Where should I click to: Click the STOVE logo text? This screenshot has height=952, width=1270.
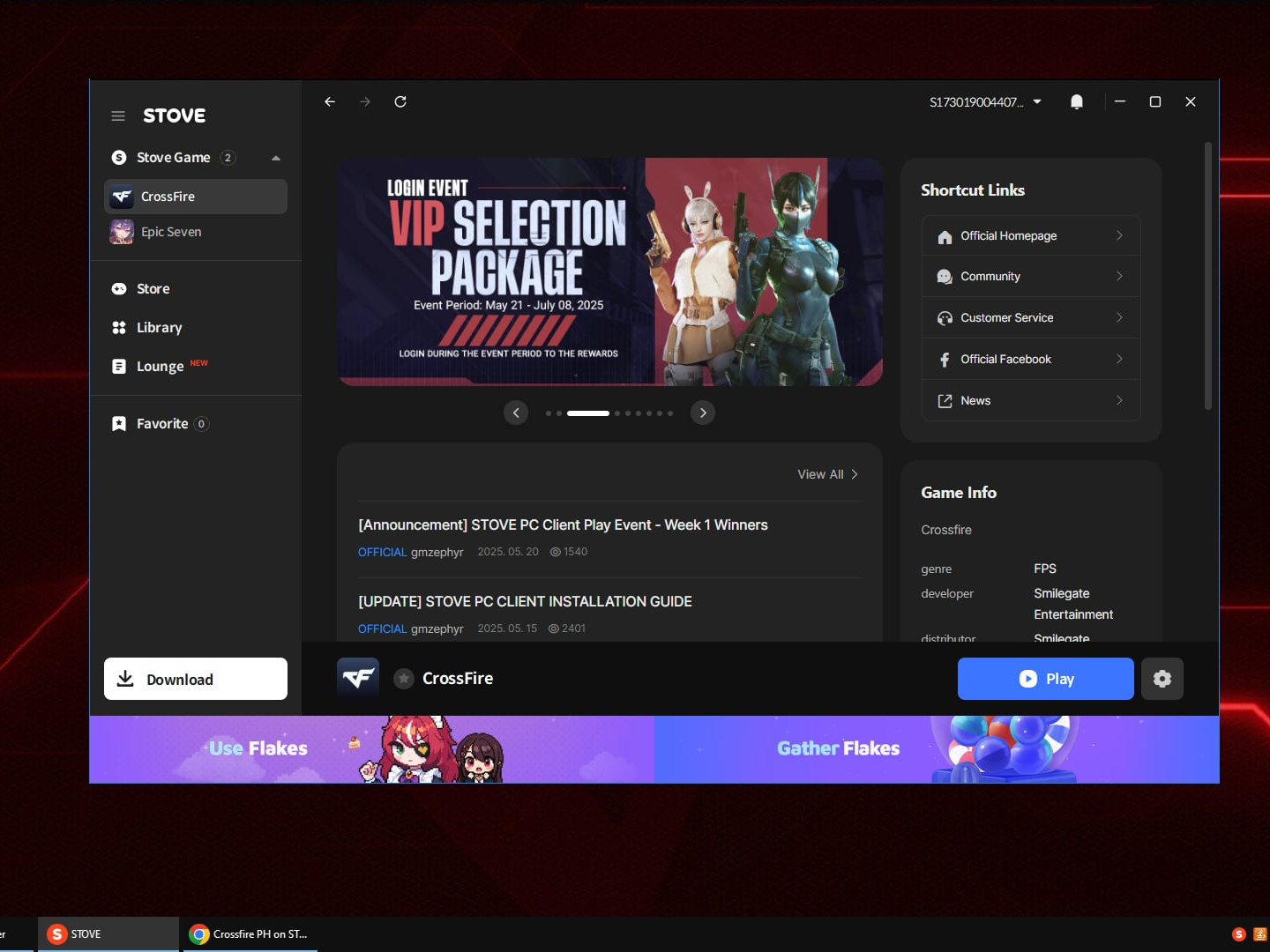(x=175, y=115)
